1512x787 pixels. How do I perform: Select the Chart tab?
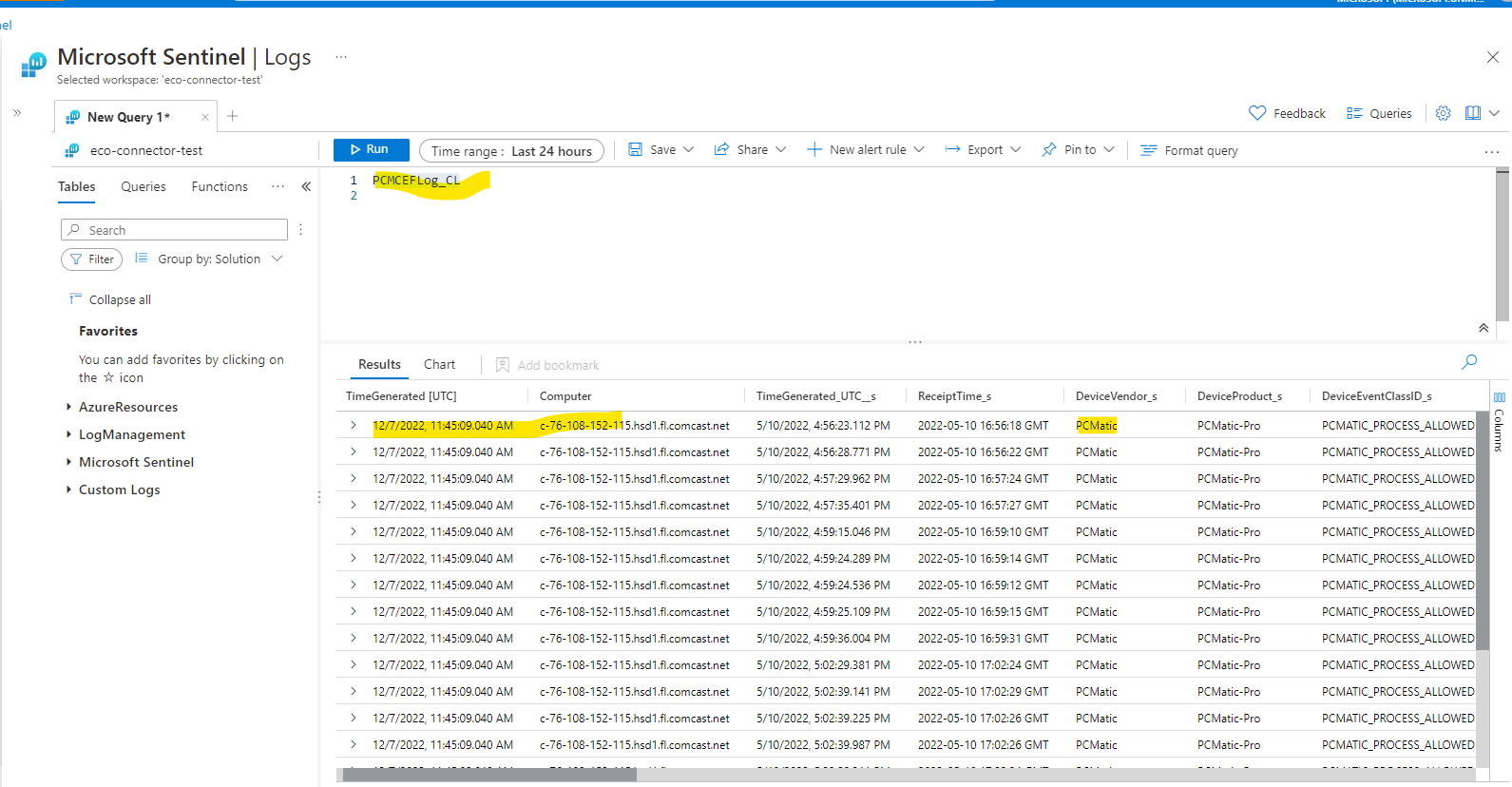point(439,364)
